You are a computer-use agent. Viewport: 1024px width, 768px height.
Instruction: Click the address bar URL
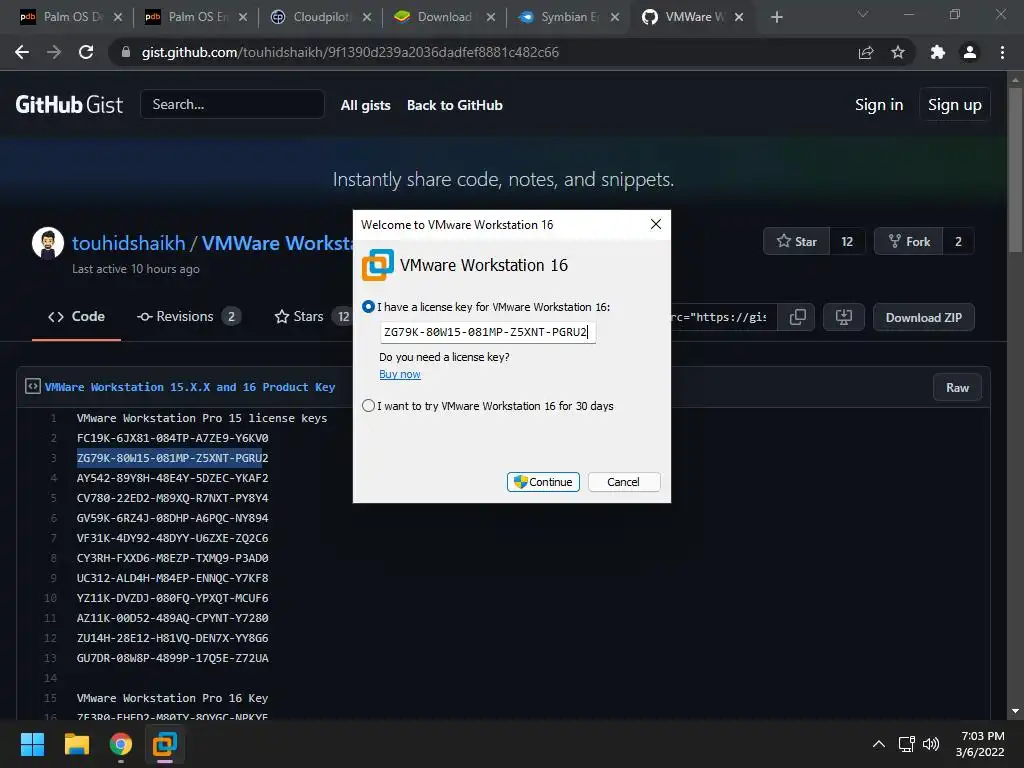point(350,52)
